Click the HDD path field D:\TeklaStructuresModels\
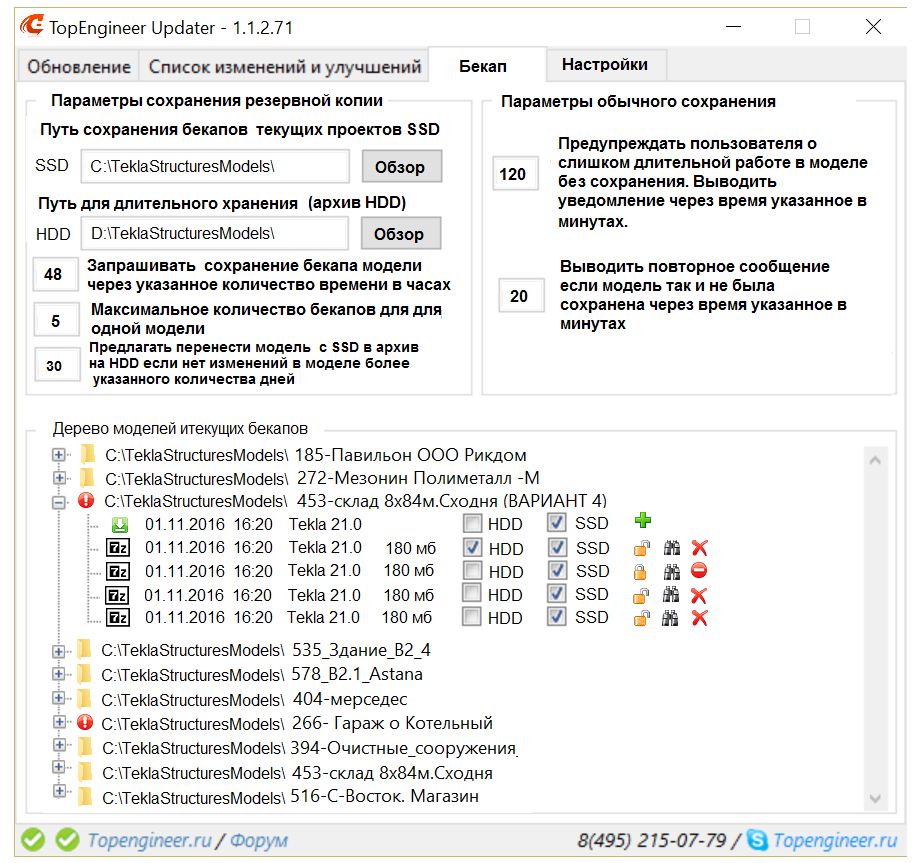Screen dimensions: 912x863 [214, 233]
